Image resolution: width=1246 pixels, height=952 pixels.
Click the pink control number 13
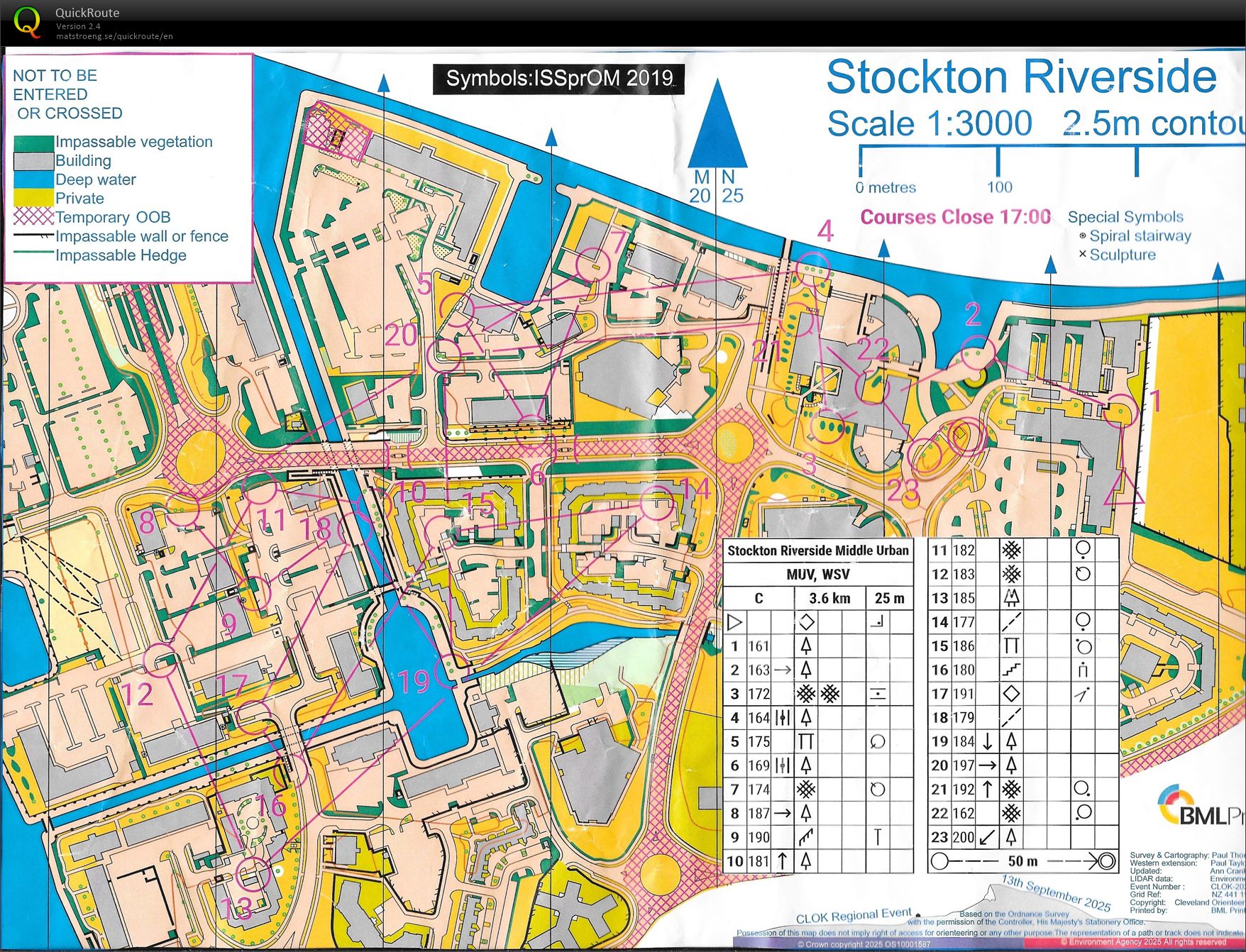pos(236,909)
